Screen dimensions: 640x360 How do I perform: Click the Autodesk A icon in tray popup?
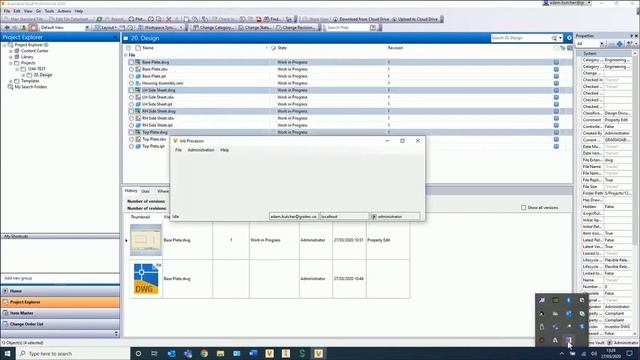555,340
